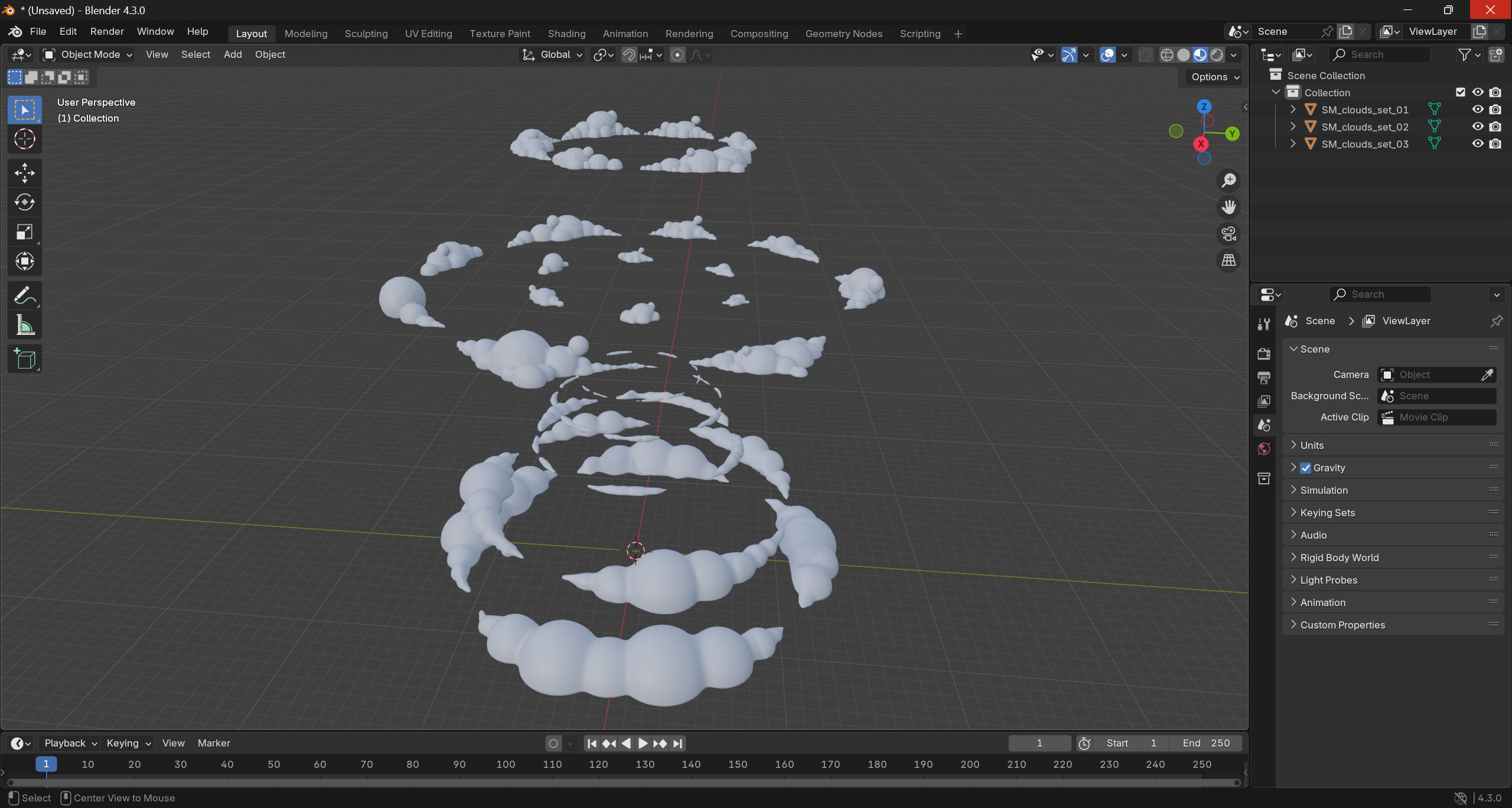Screen dimensions: 1512x808
Task: Open the viewport Options dropdown
Action: [1215, 77]
